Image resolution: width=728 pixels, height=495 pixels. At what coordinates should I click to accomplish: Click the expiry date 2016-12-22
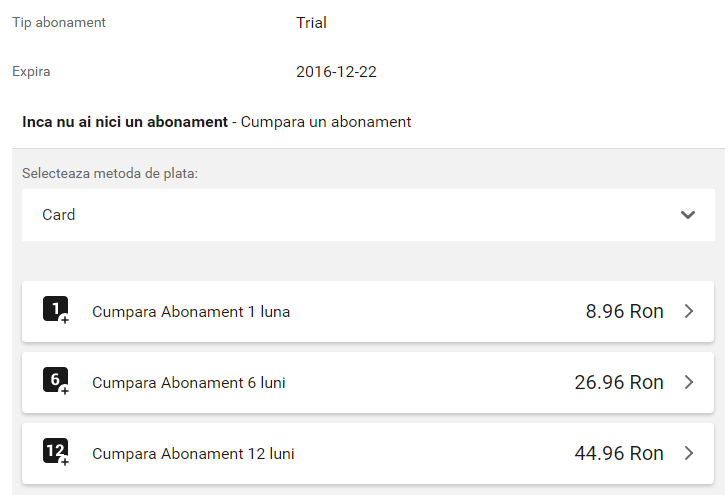click(x=336, y=72)
